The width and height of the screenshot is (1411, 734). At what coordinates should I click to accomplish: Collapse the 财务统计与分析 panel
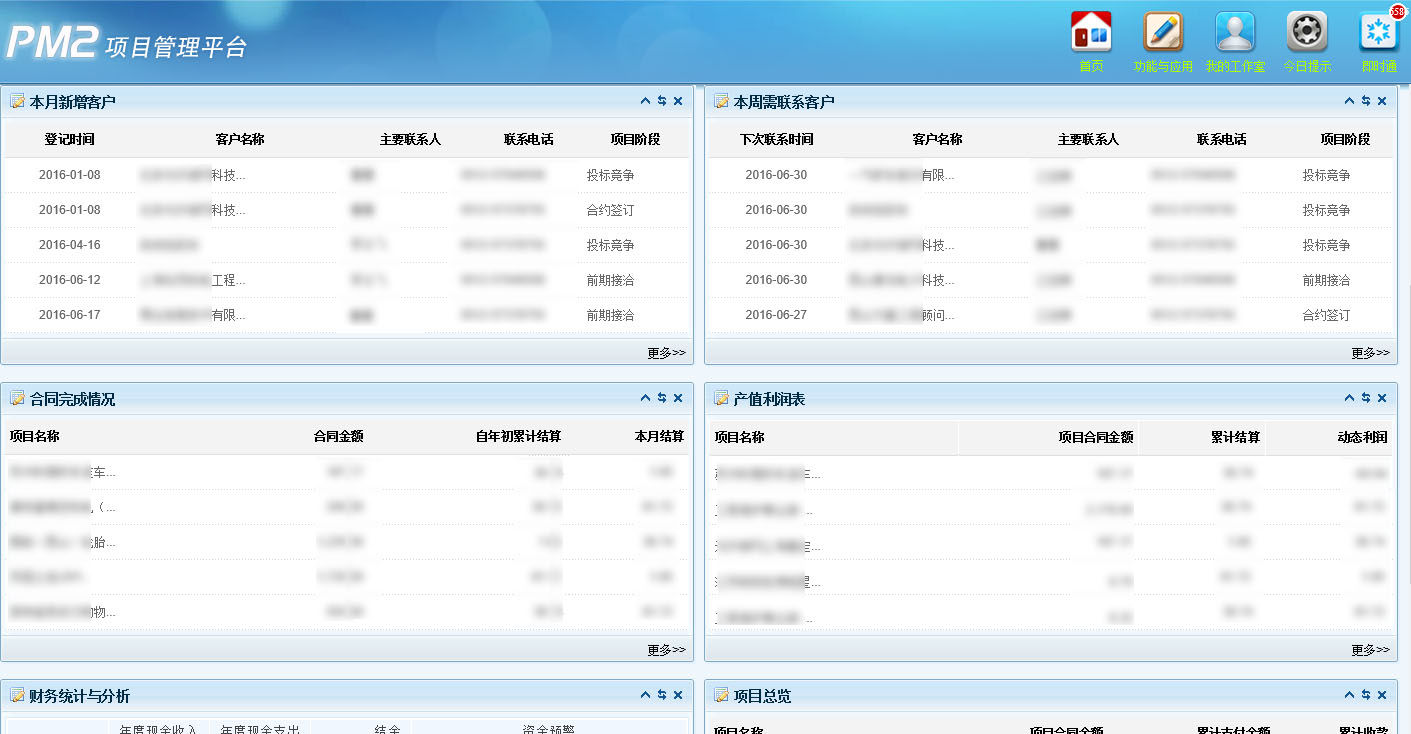pos(645,695)
